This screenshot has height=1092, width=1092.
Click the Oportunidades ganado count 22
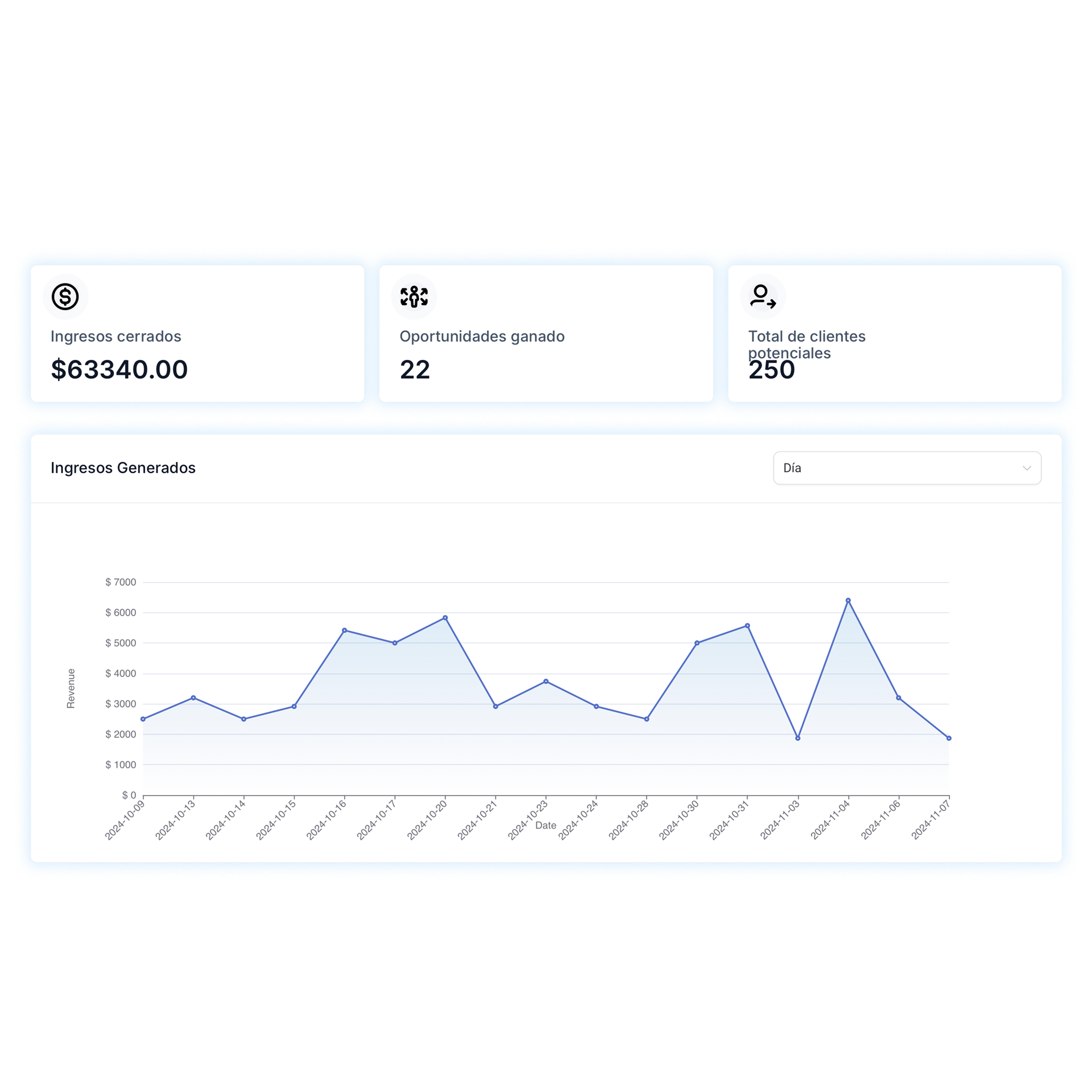tap(414, 370)
